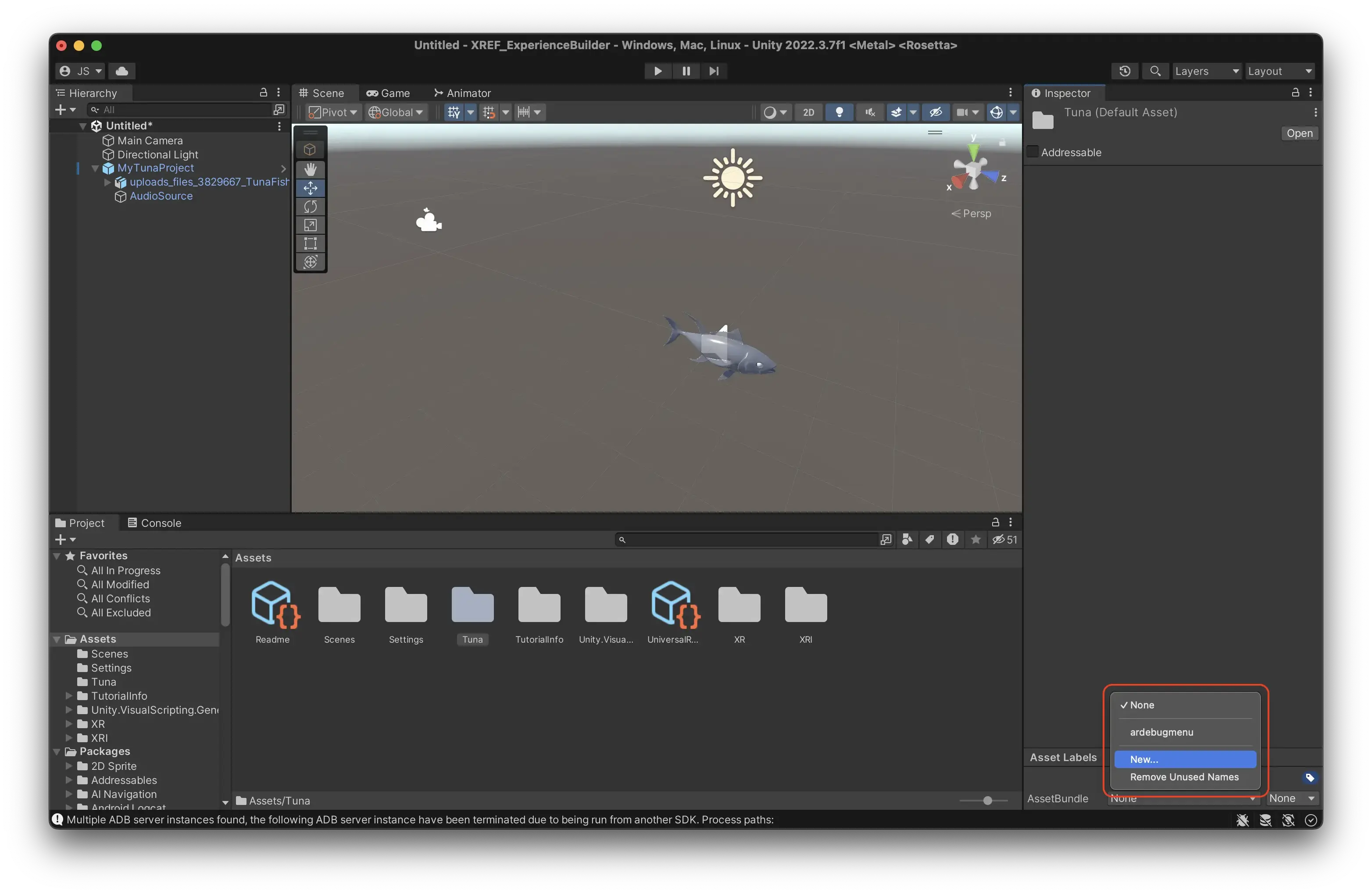Image resolution: width=1372 pixels, height=894 pixels.
Task: Open the Pivot dropdown
Action: (332, 112)
